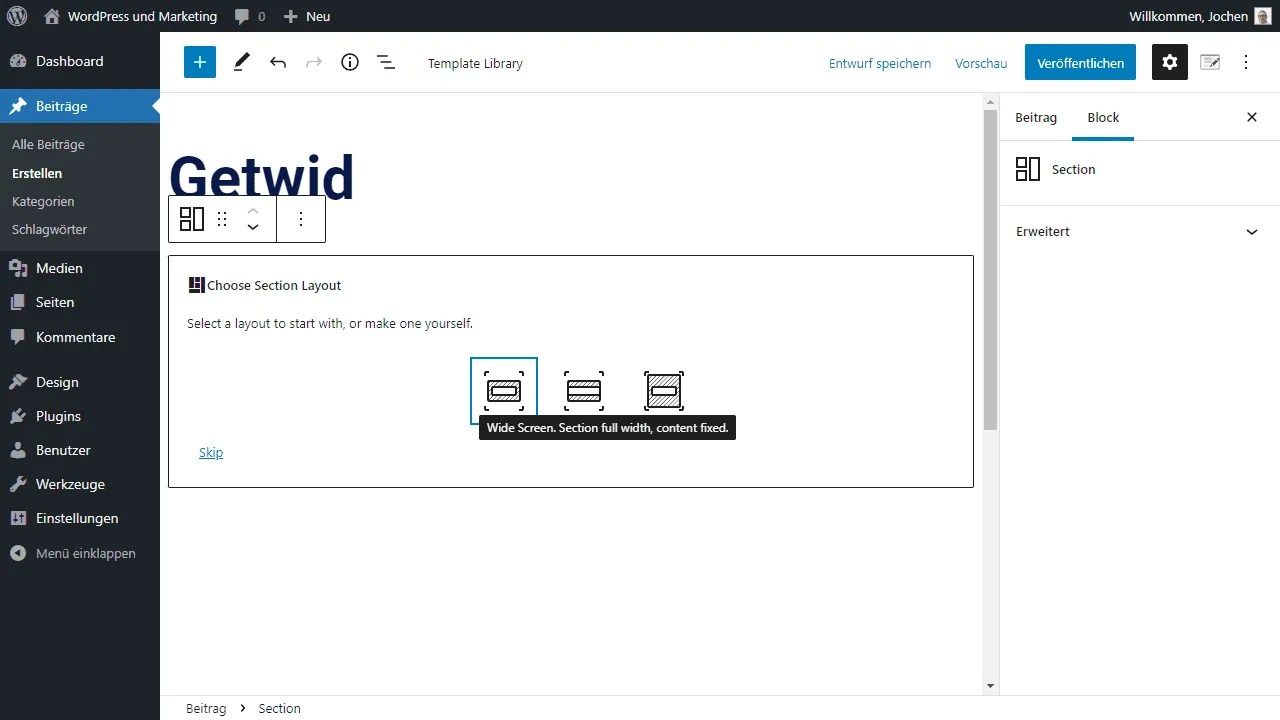Open the Werkzeuge menu item
The image size is (1280, 720).
[x=80, y=484]
